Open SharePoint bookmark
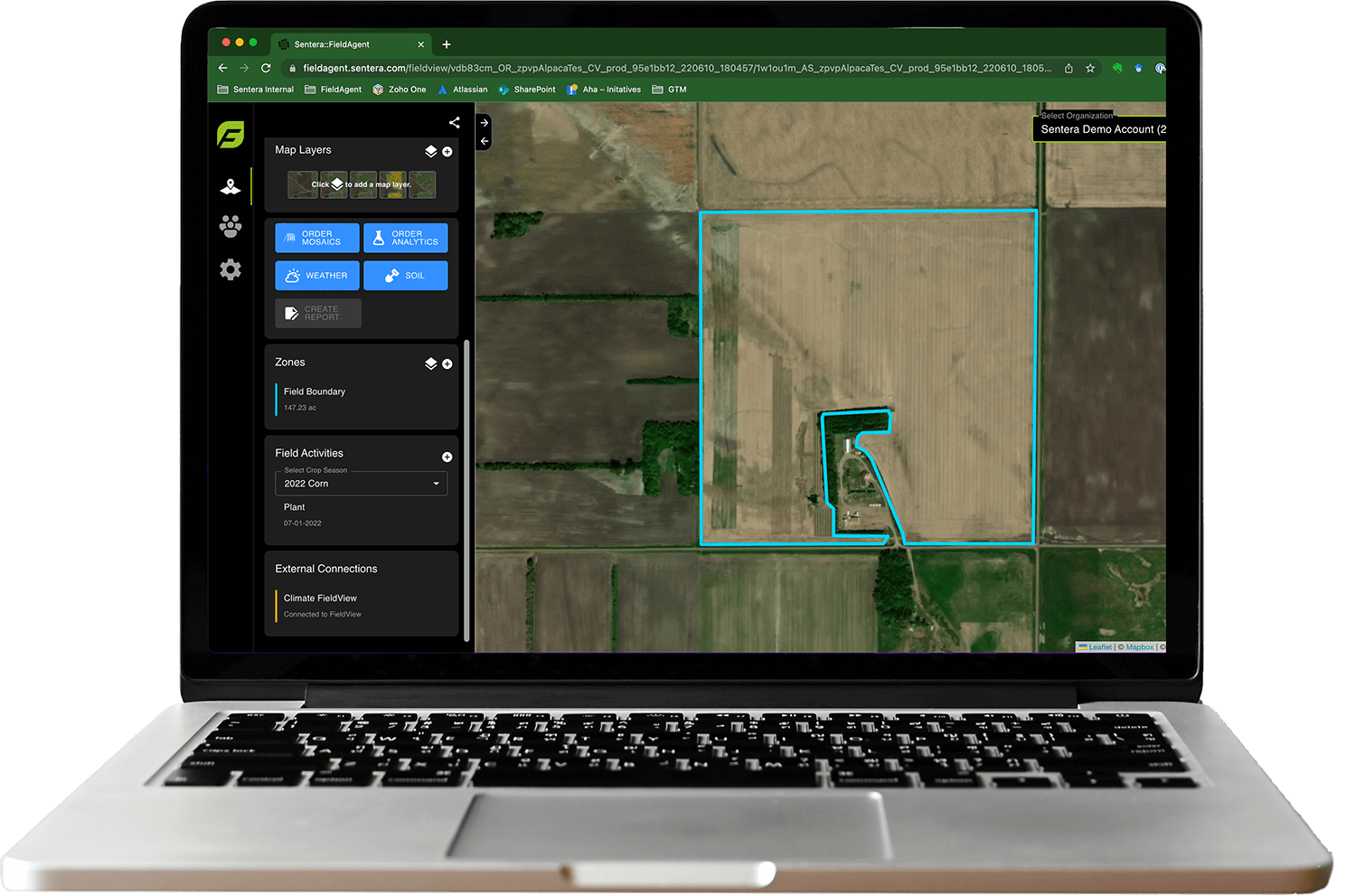The height and width of the screenshot is (896, 1356). coord(527,90)
